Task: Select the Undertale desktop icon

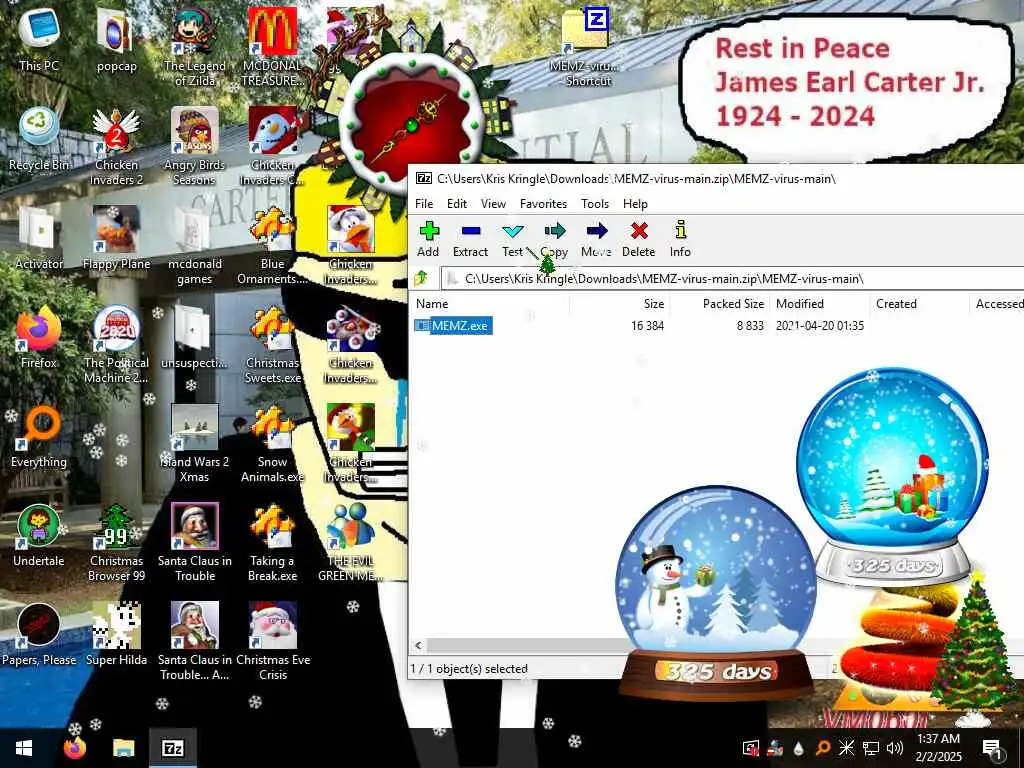Action: coord(39,536)
